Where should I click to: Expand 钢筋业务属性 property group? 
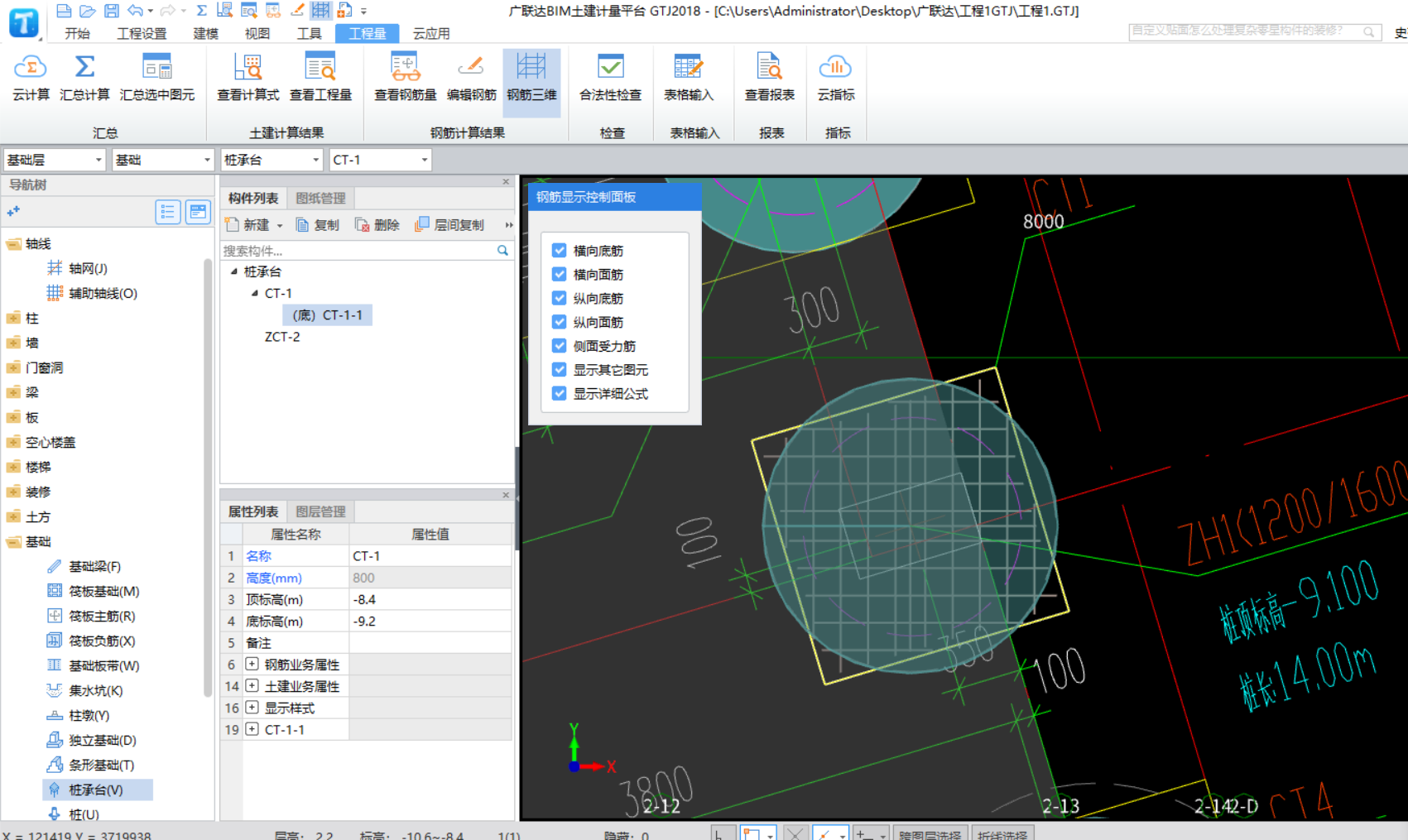pos(252,664)
